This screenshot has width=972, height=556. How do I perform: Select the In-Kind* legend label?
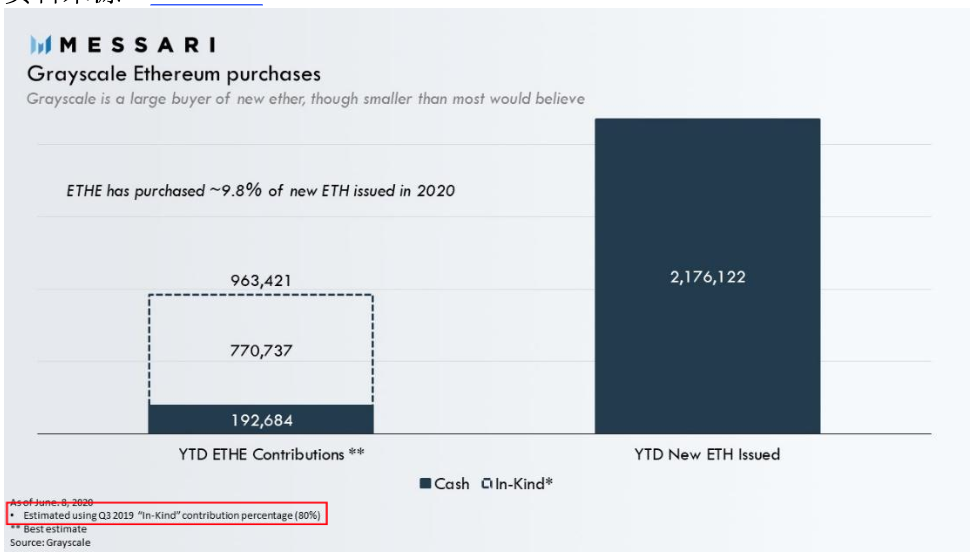pyautogui.click(x=524, y=483)
